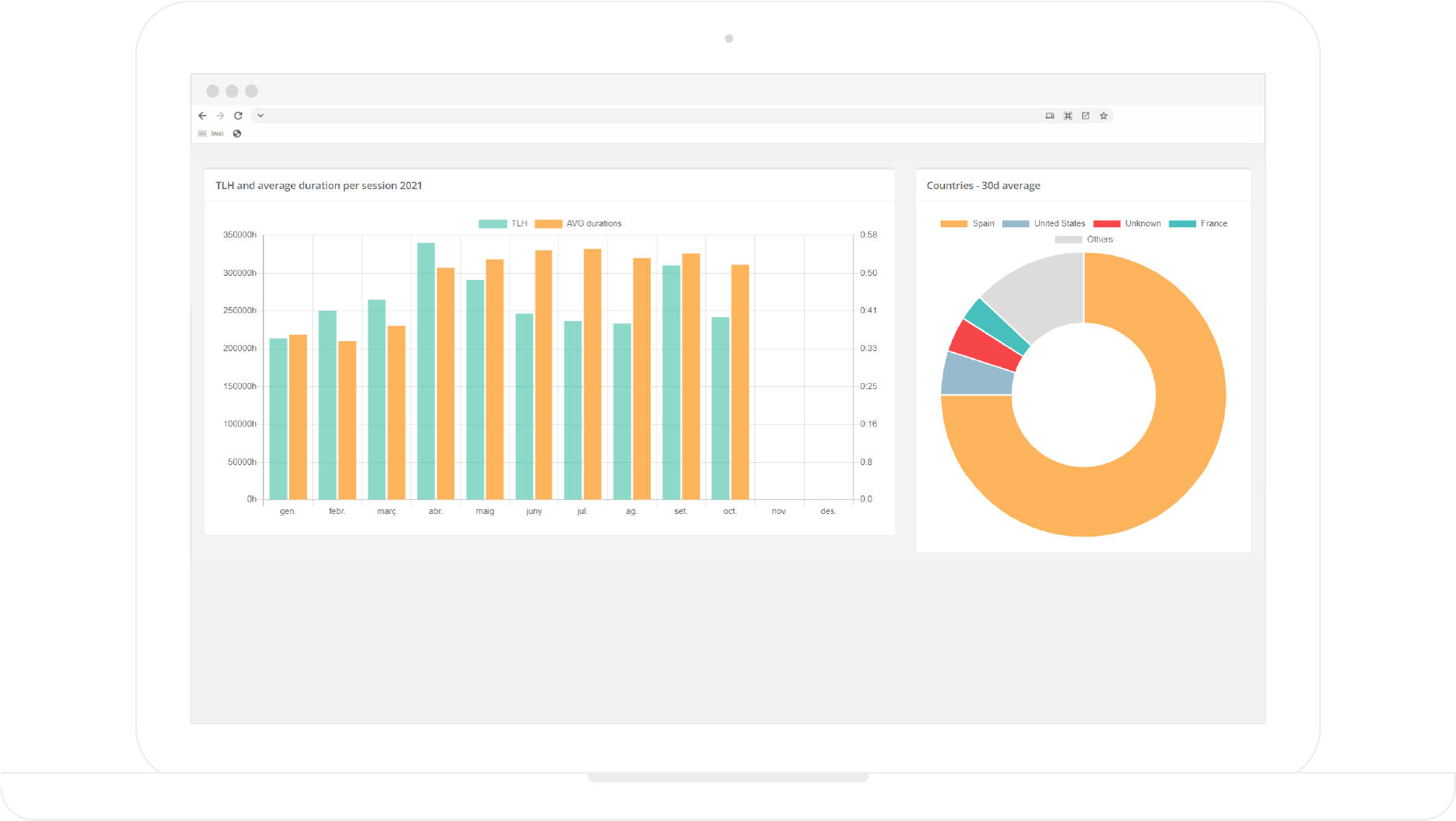Click the Unknown legend entry
Viewport: 1456px width, 821px height.
[x=1127, y=223]
